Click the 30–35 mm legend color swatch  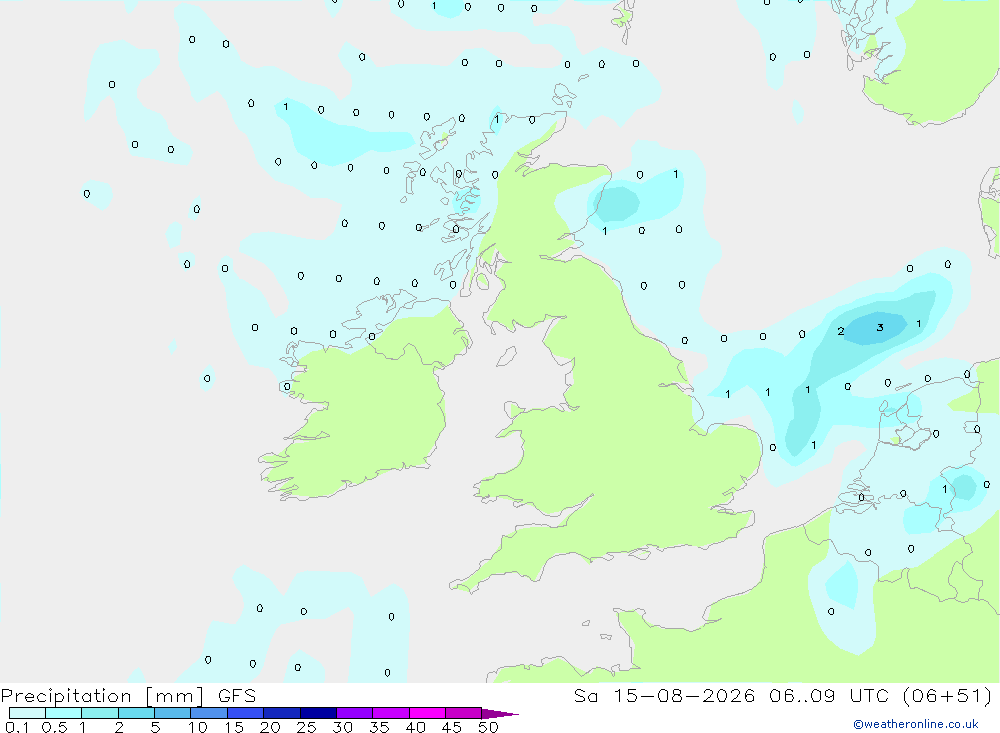coord(355,713)
